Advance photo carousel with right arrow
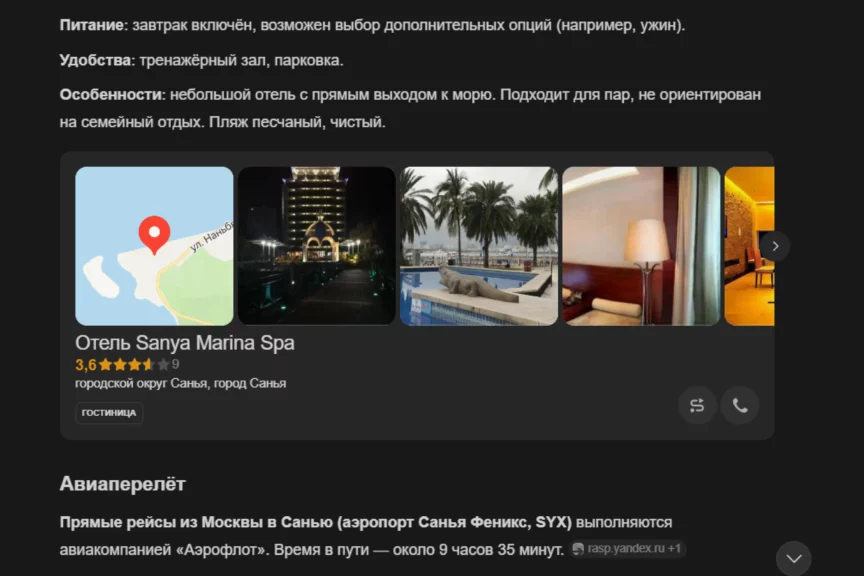This screenshot has width=864, height=576. 775,246
